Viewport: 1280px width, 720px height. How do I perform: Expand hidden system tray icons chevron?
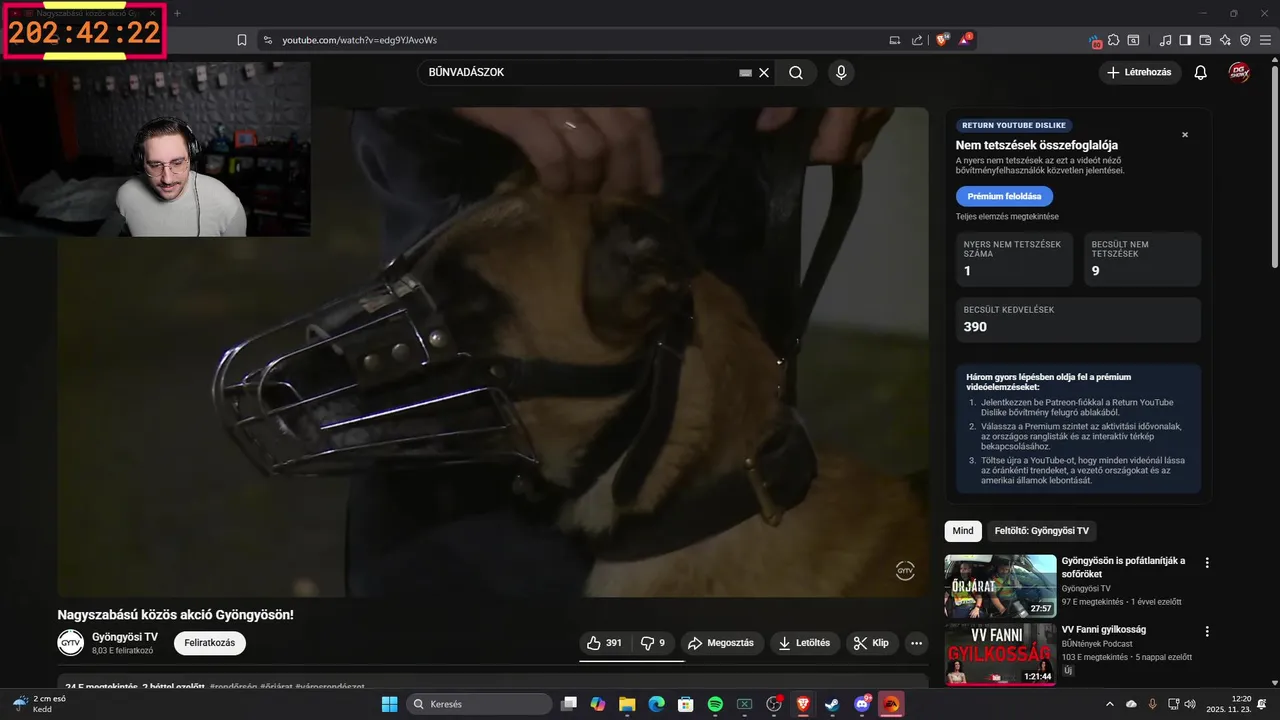click(x=1110, y=704)
